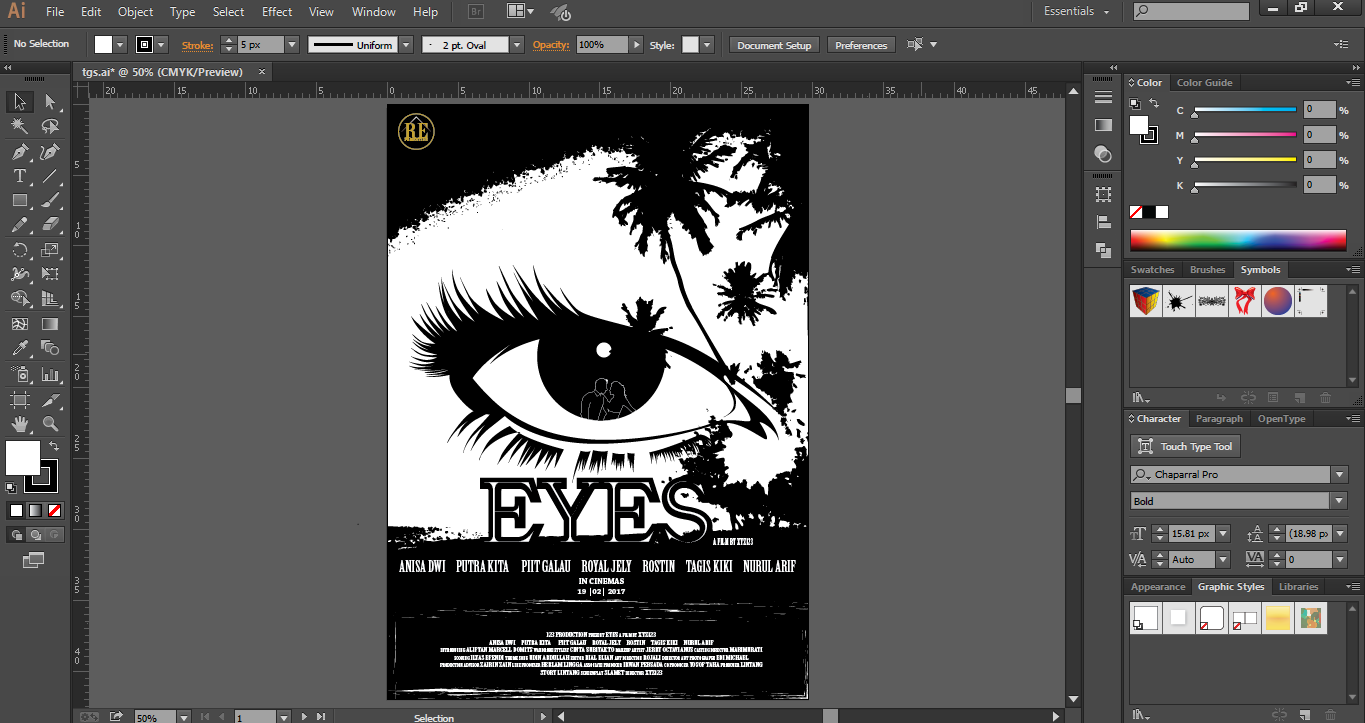Open the stroke weight dropdown
Screen dimensions: 1365x723
[x=292, y=45]
